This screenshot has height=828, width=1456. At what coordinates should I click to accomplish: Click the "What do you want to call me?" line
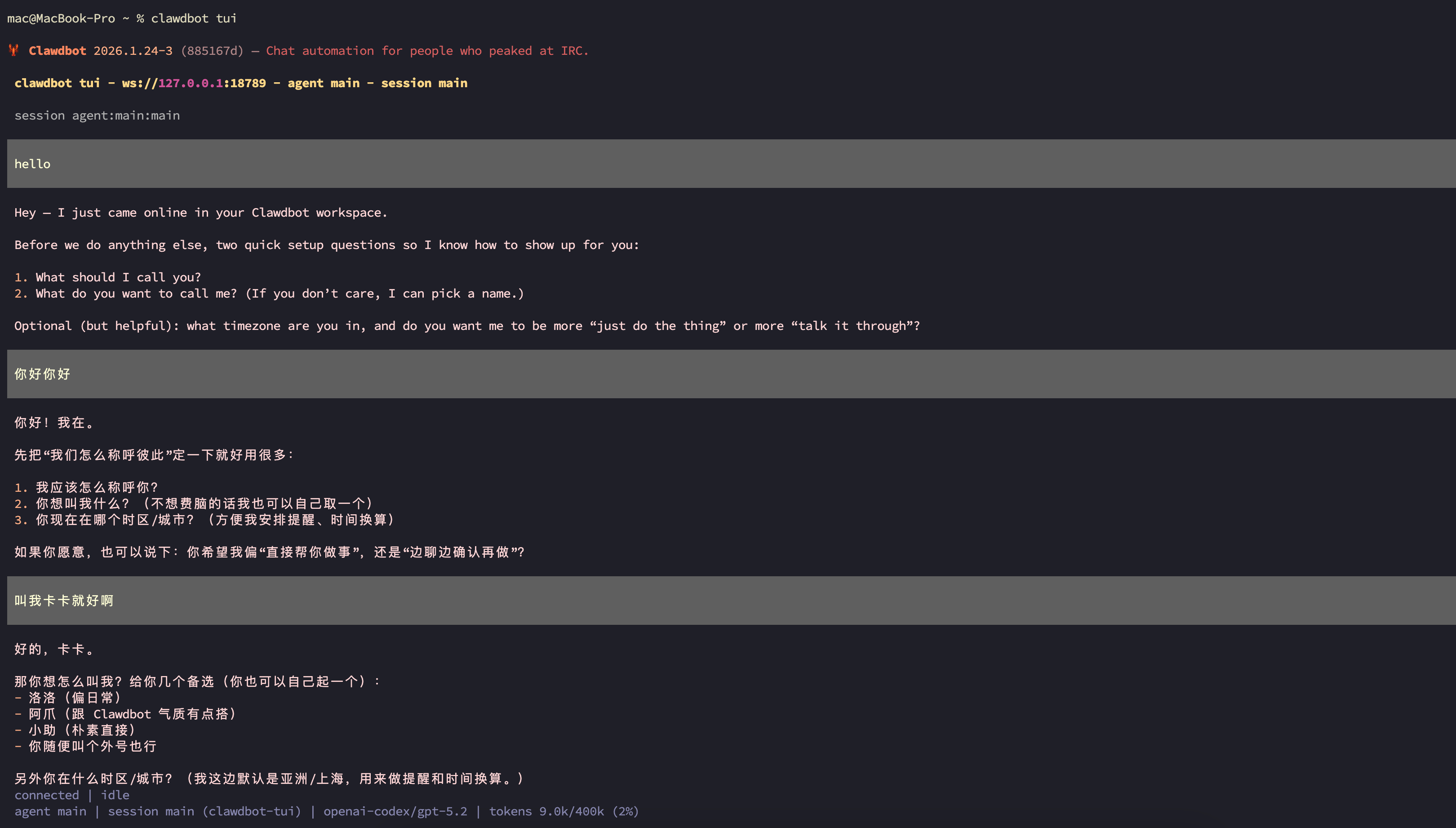point(136,294)
